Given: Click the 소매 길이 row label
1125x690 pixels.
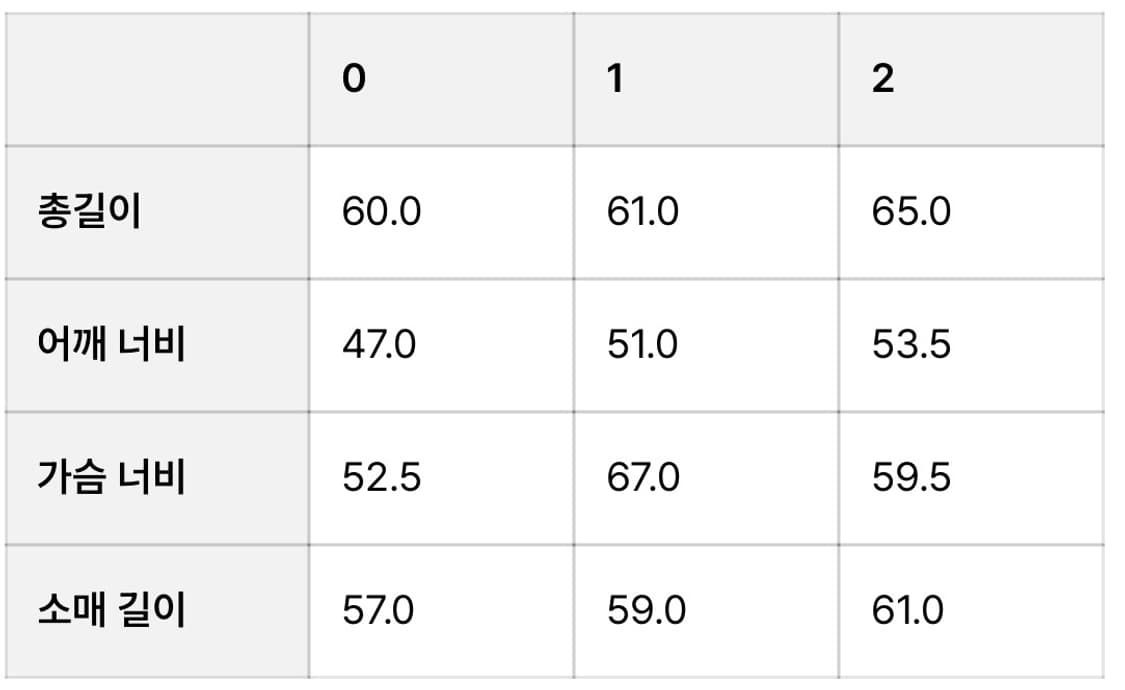Looking at the screenshot, I should pos(110,610).
